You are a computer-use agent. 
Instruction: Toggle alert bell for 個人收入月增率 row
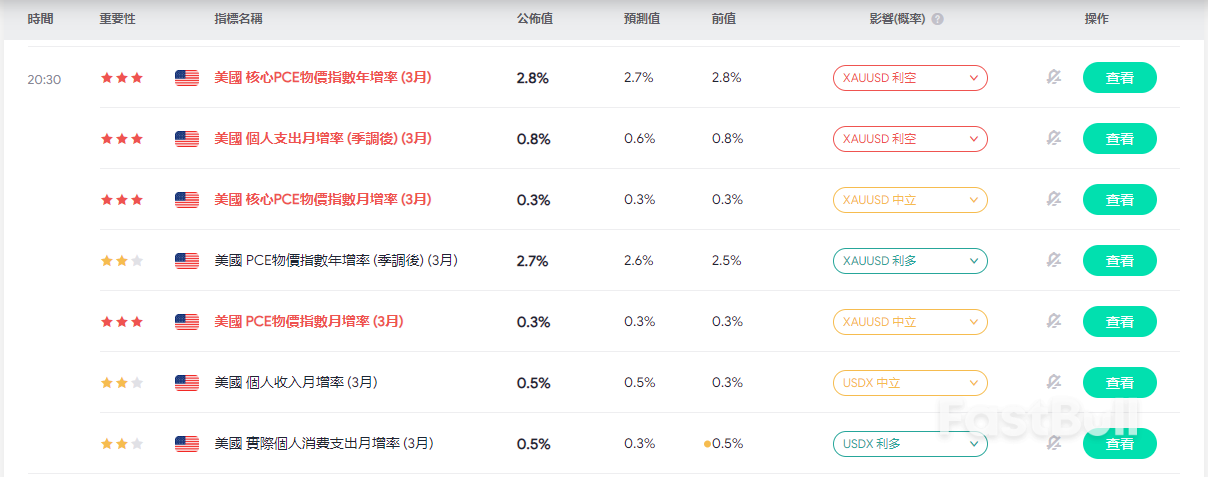tap(1053, 383)
